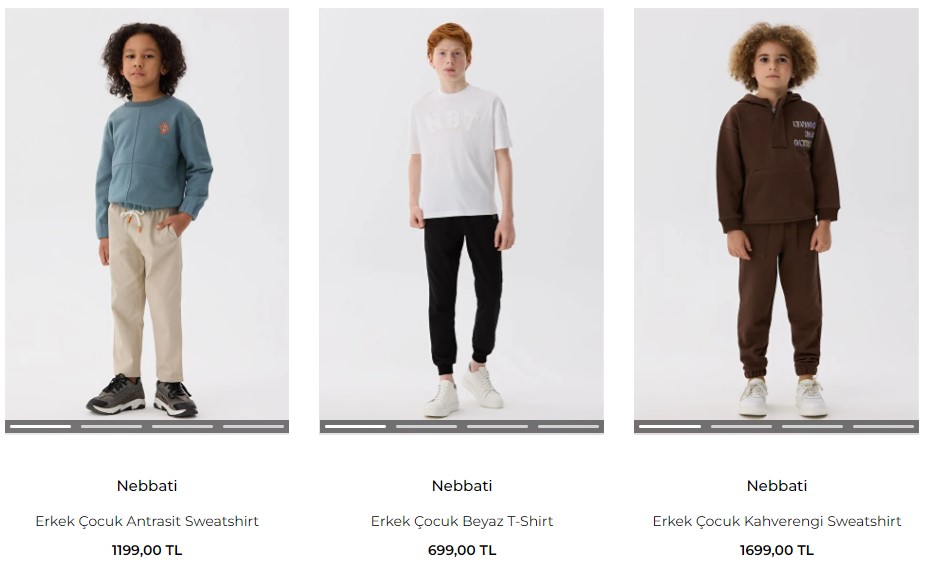Select last image indicator on Kahverengi Sweatshirt
The image size is (931, 583).
884,426
